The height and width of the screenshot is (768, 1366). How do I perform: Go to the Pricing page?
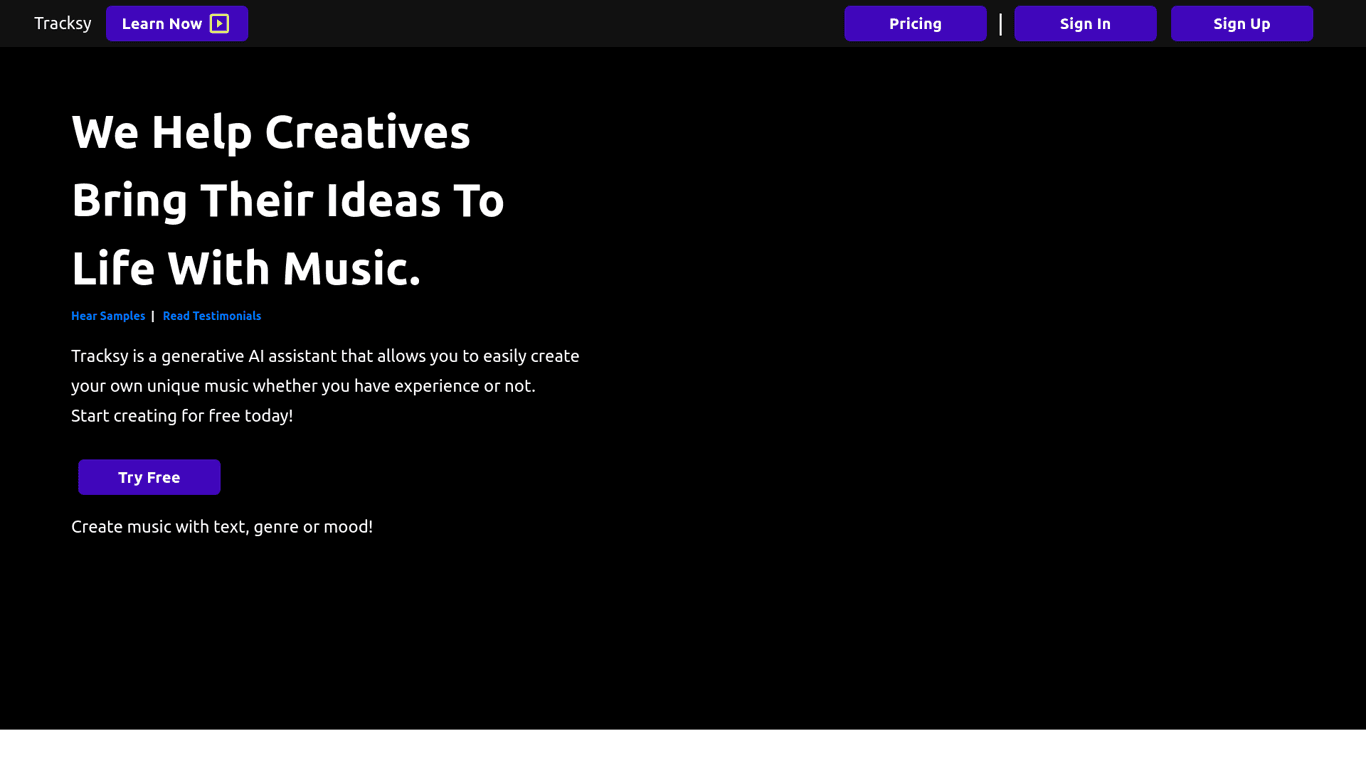(915, 24)
